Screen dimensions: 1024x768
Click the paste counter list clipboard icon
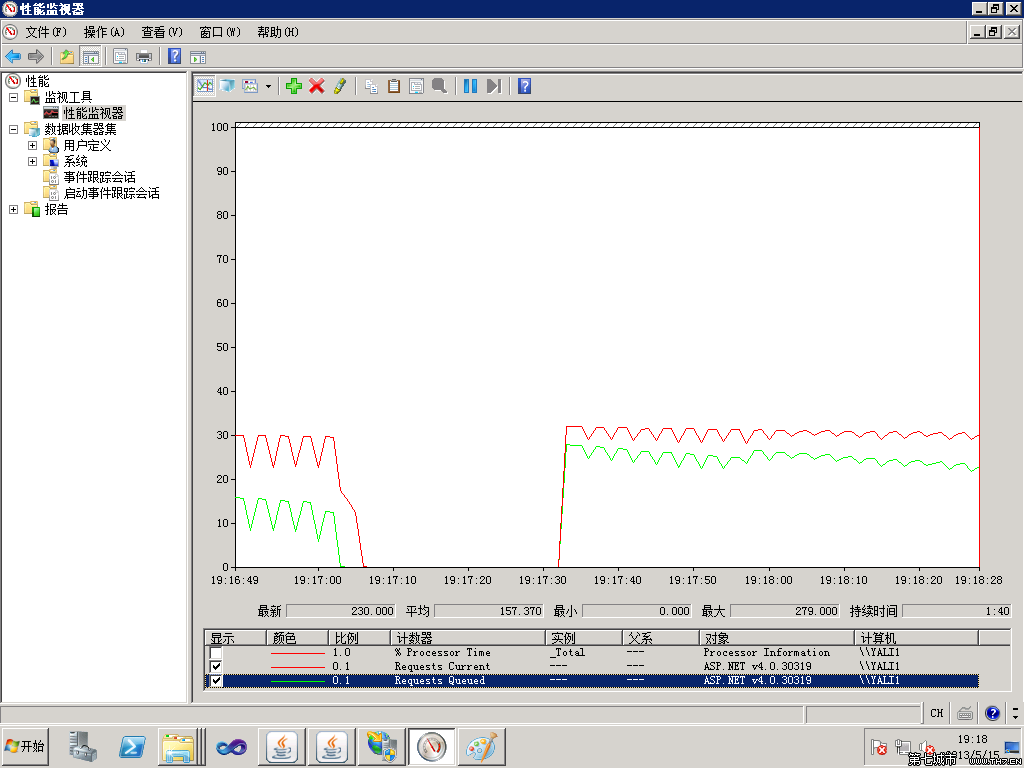(394, 86)
